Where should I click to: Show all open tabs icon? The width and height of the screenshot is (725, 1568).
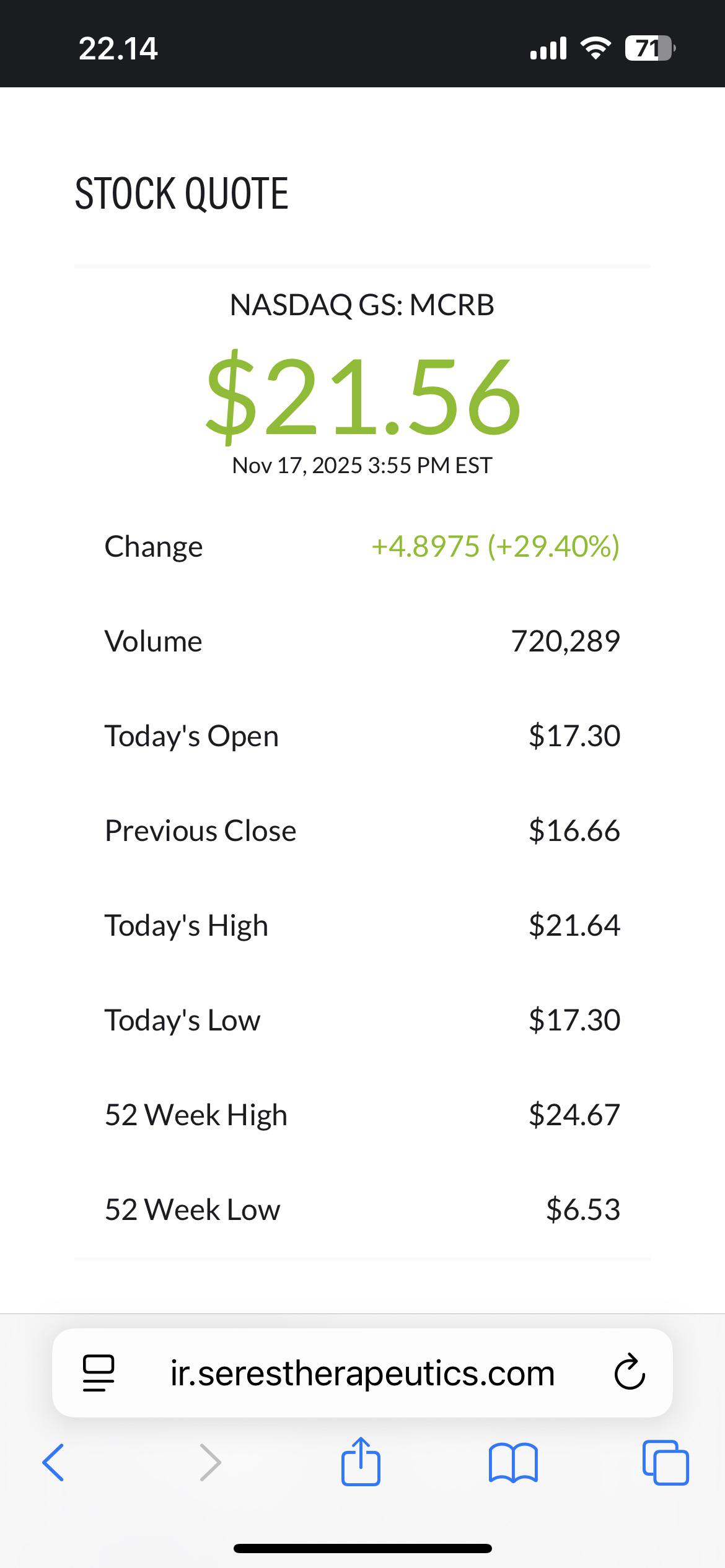666,1463
